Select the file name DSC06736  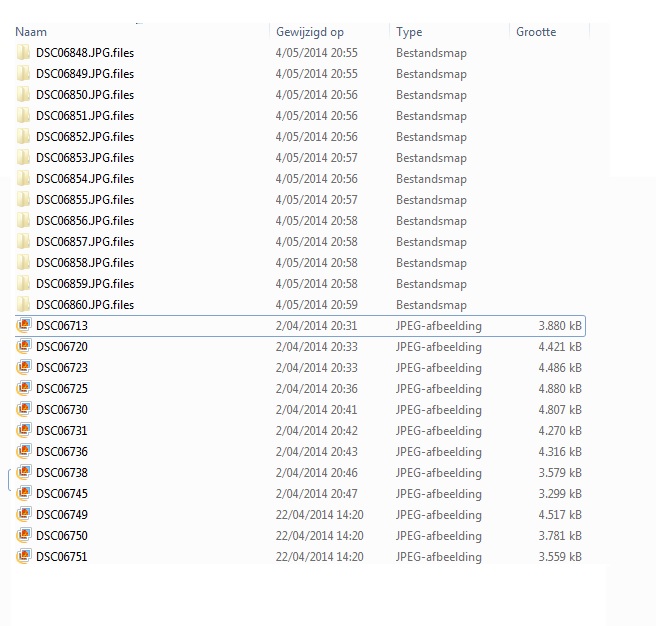(62, 452)
